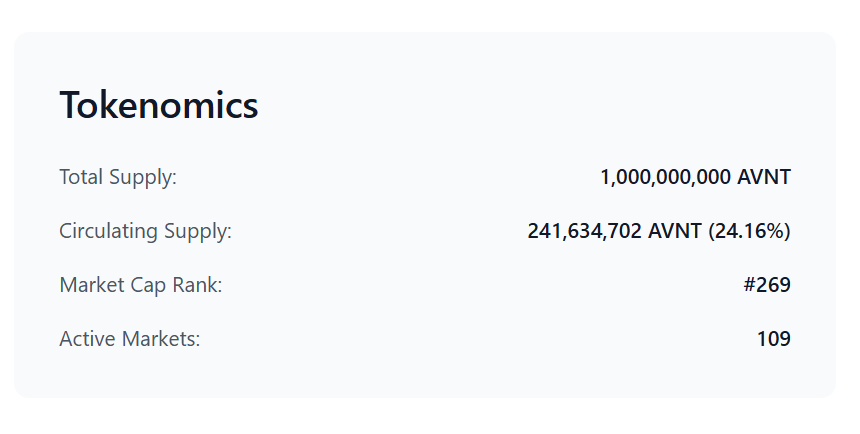Select the Total Supply label
This screenshot has height=434, width=860.
click(118, 177)
